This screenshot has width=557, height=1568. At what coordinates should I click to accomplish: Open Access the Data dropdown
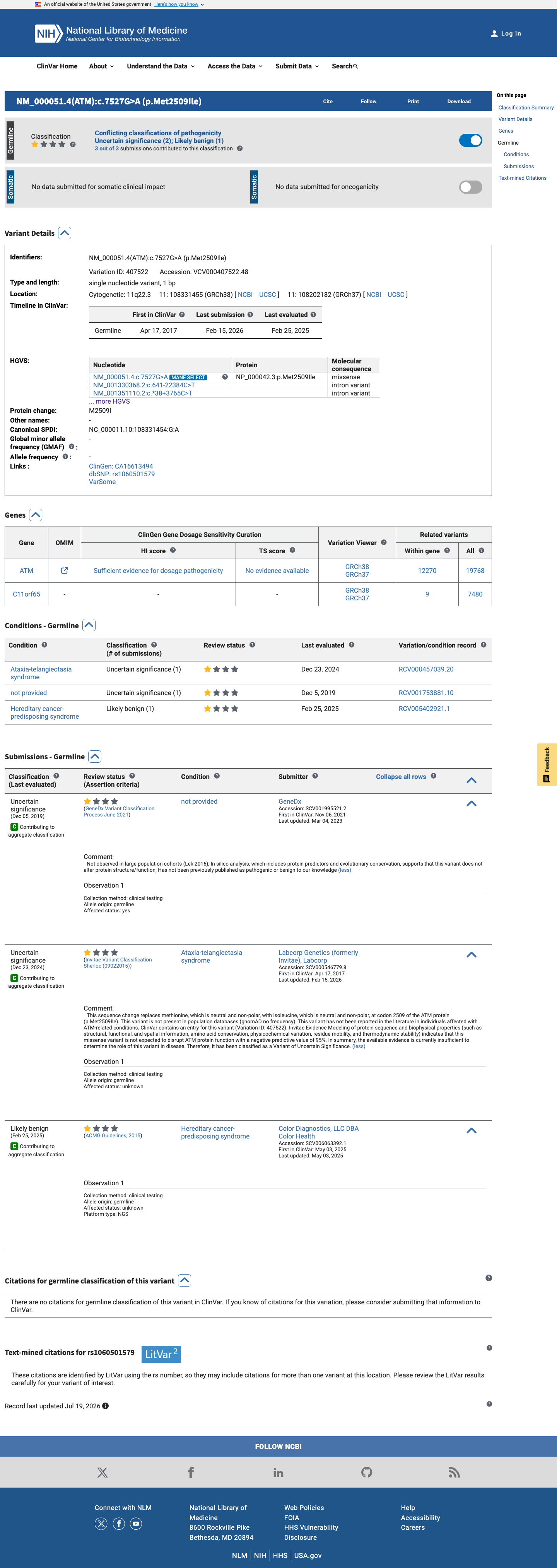click(x=235, y=66)
